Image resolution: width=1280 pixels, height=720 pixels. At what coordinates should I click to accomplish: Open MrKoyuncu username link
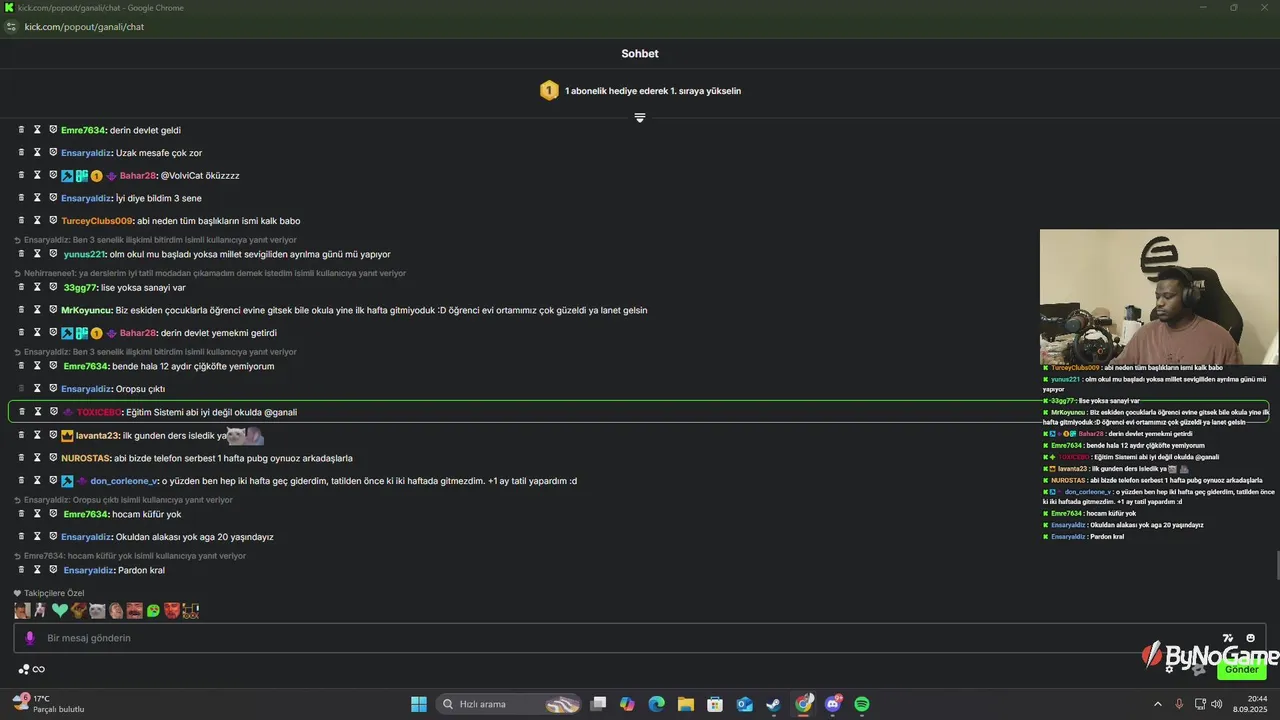coord(86,310)
